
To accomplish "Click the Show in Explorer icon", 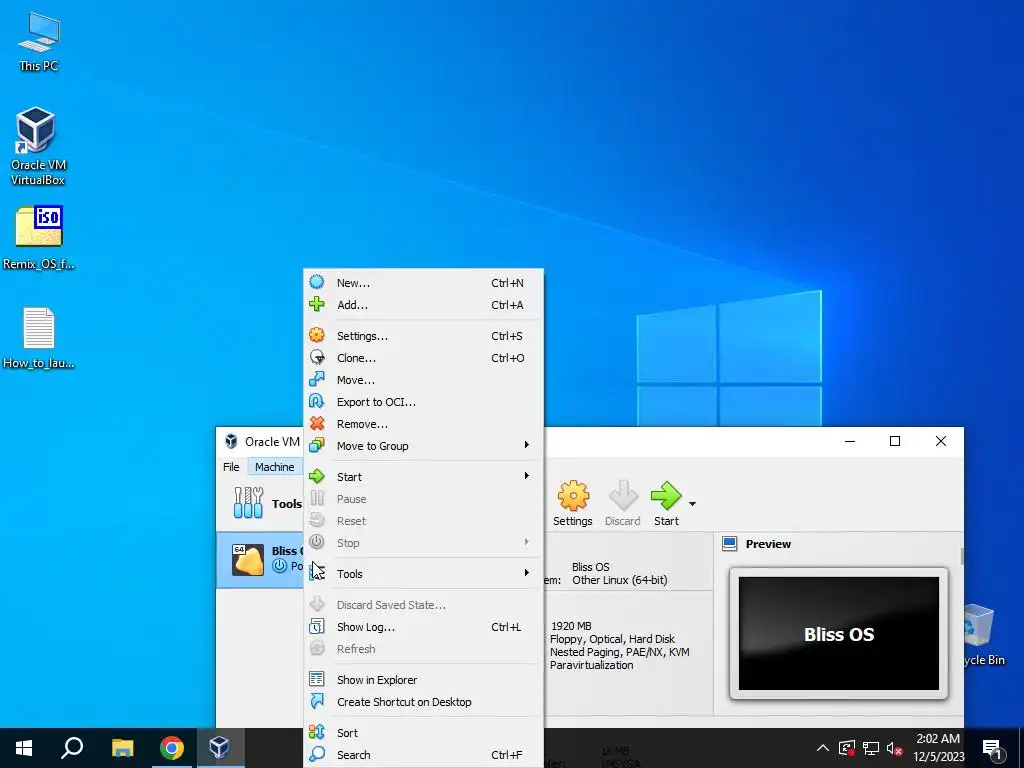I will click(317, 679).
